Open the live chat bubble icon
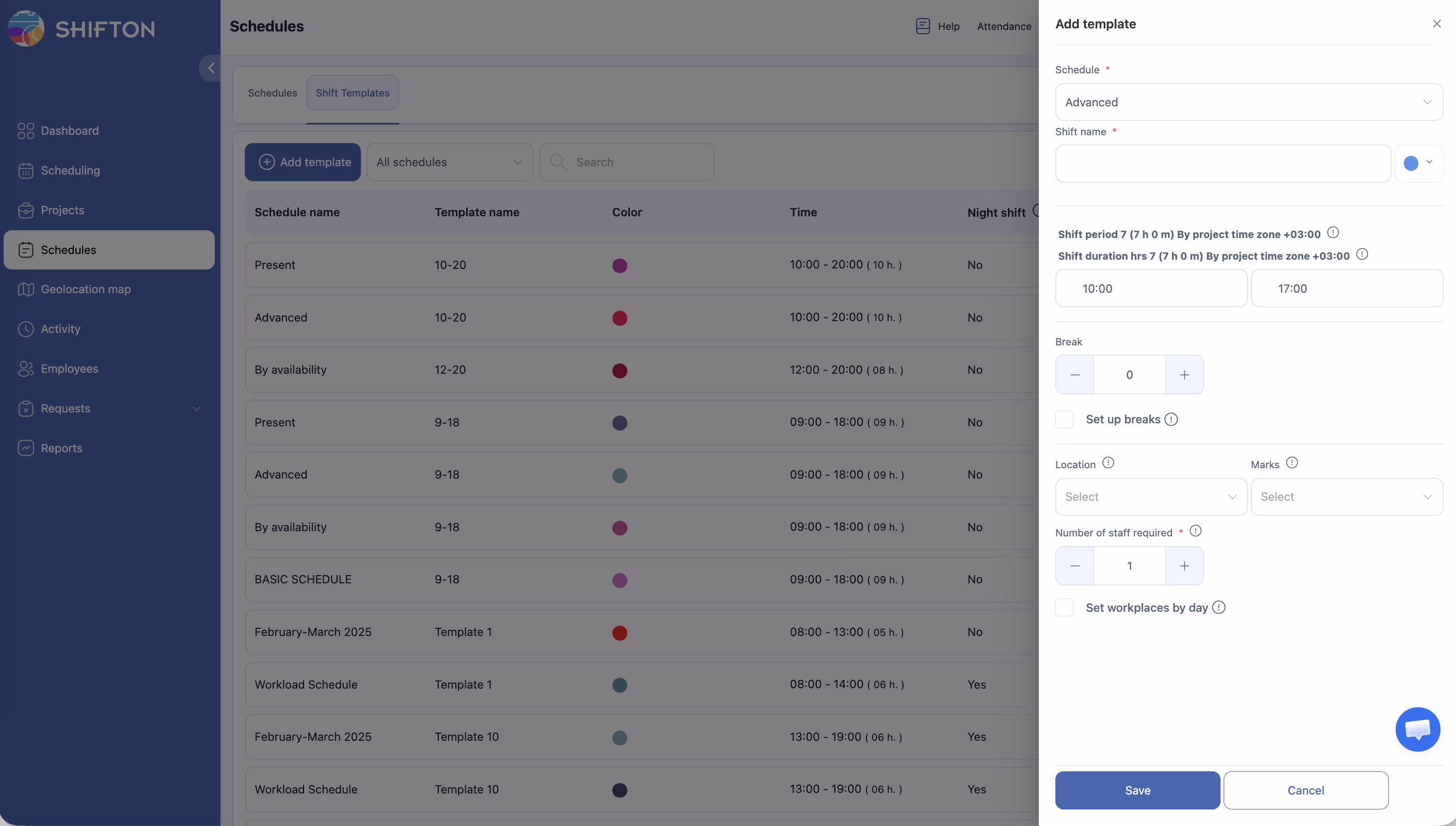Viewport: 1456px width, 826px height. tap(1417, 729)
